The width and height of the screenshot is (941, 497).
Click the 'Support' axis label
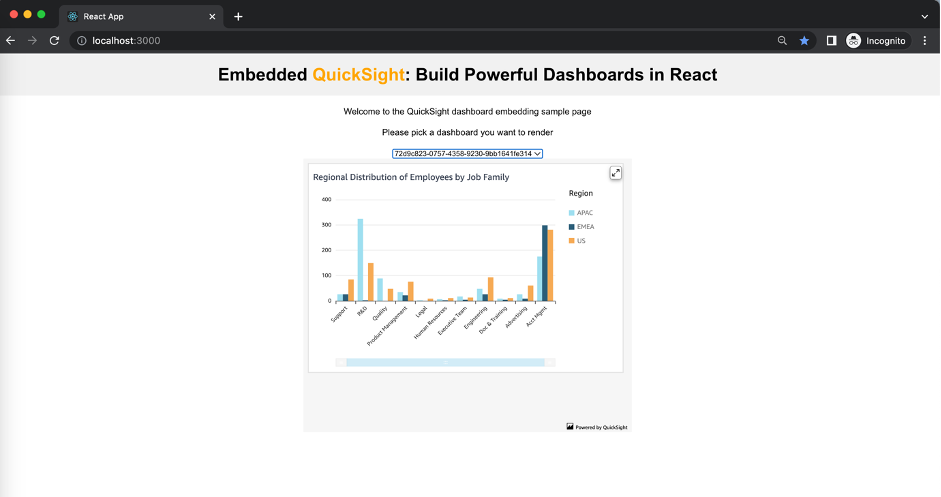(340, 314)
